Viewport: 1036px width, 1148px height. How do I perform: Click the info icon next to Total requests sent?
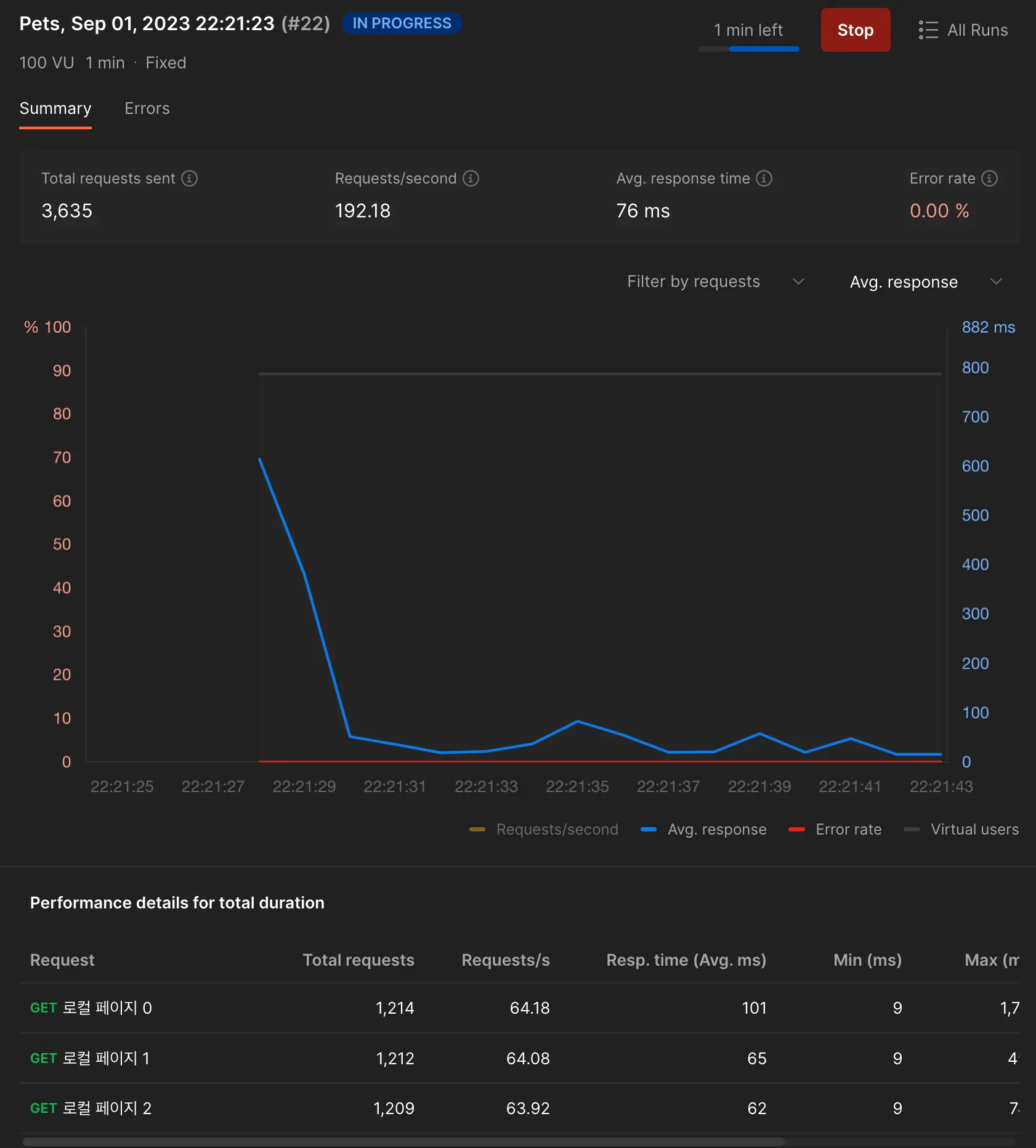pos(190,179)
